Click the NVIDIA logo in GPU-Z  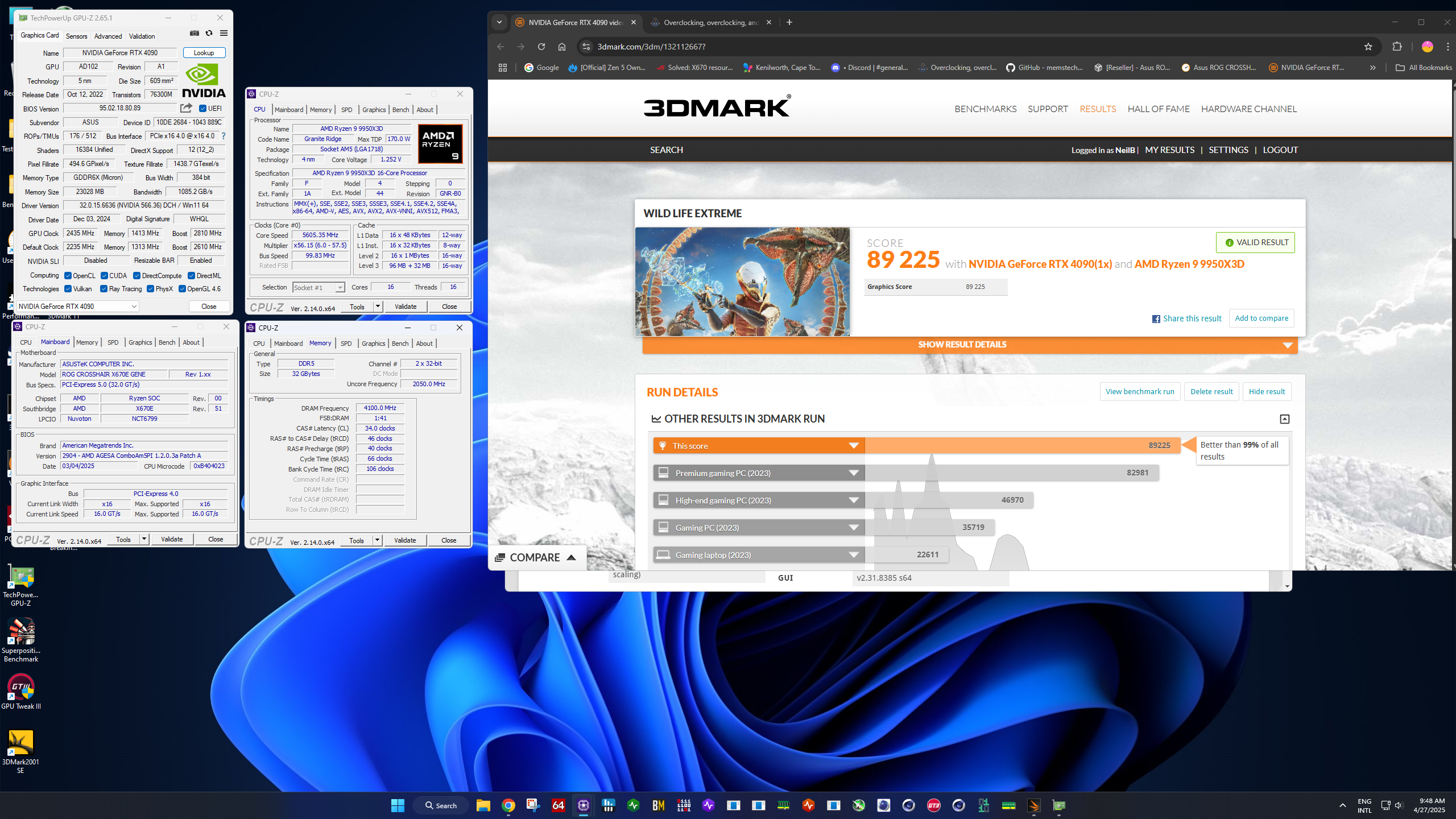click(x=204, y=81)
